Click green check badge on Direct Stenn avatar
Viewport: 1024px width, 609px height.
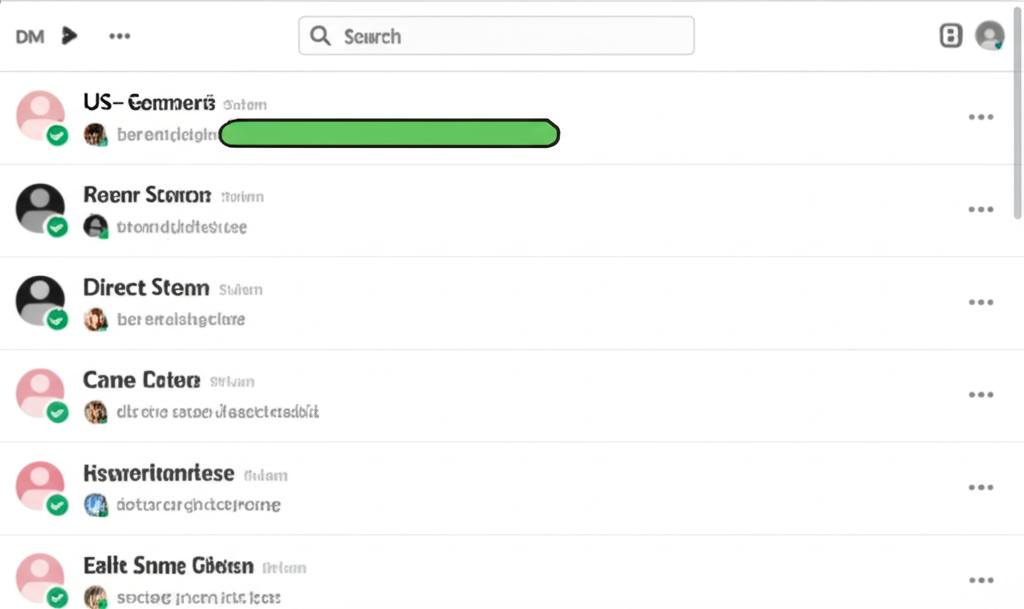click(57, 320)
